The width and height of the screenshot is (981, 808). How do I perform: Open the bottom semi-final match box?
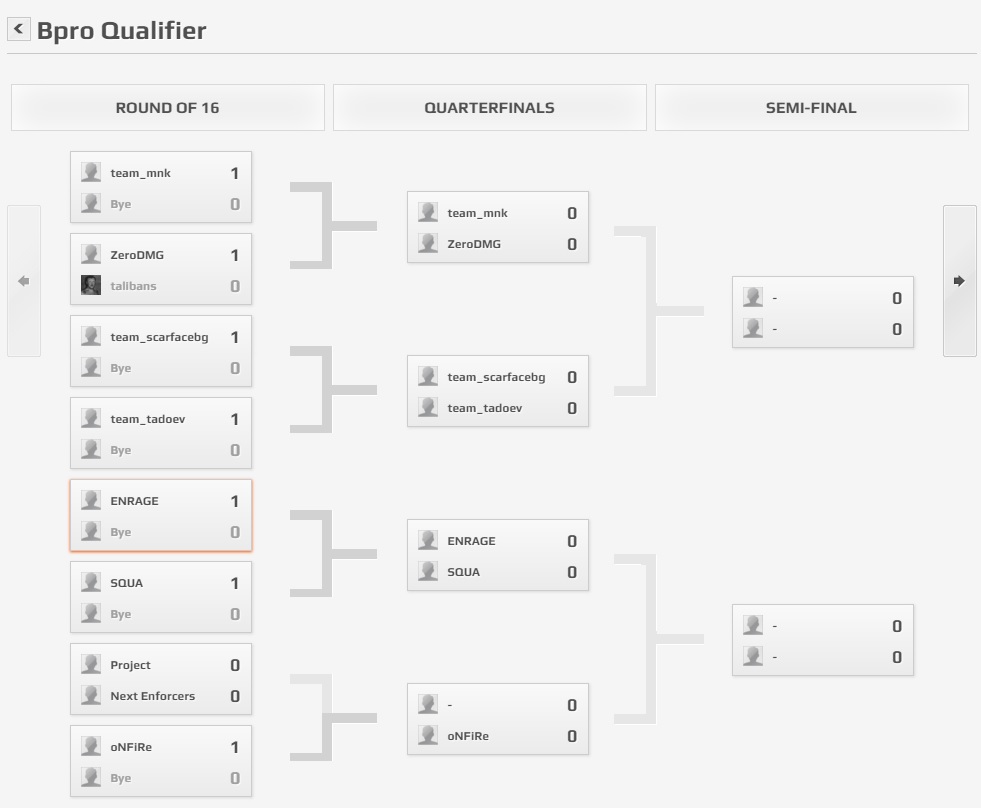point(823,640)
